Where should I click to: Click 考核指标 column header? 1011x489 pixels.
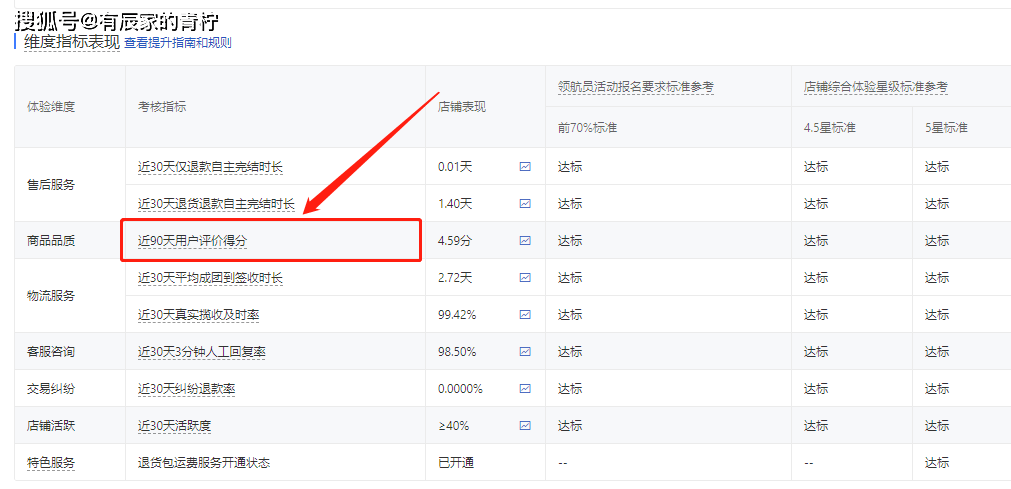pos(162,106)
